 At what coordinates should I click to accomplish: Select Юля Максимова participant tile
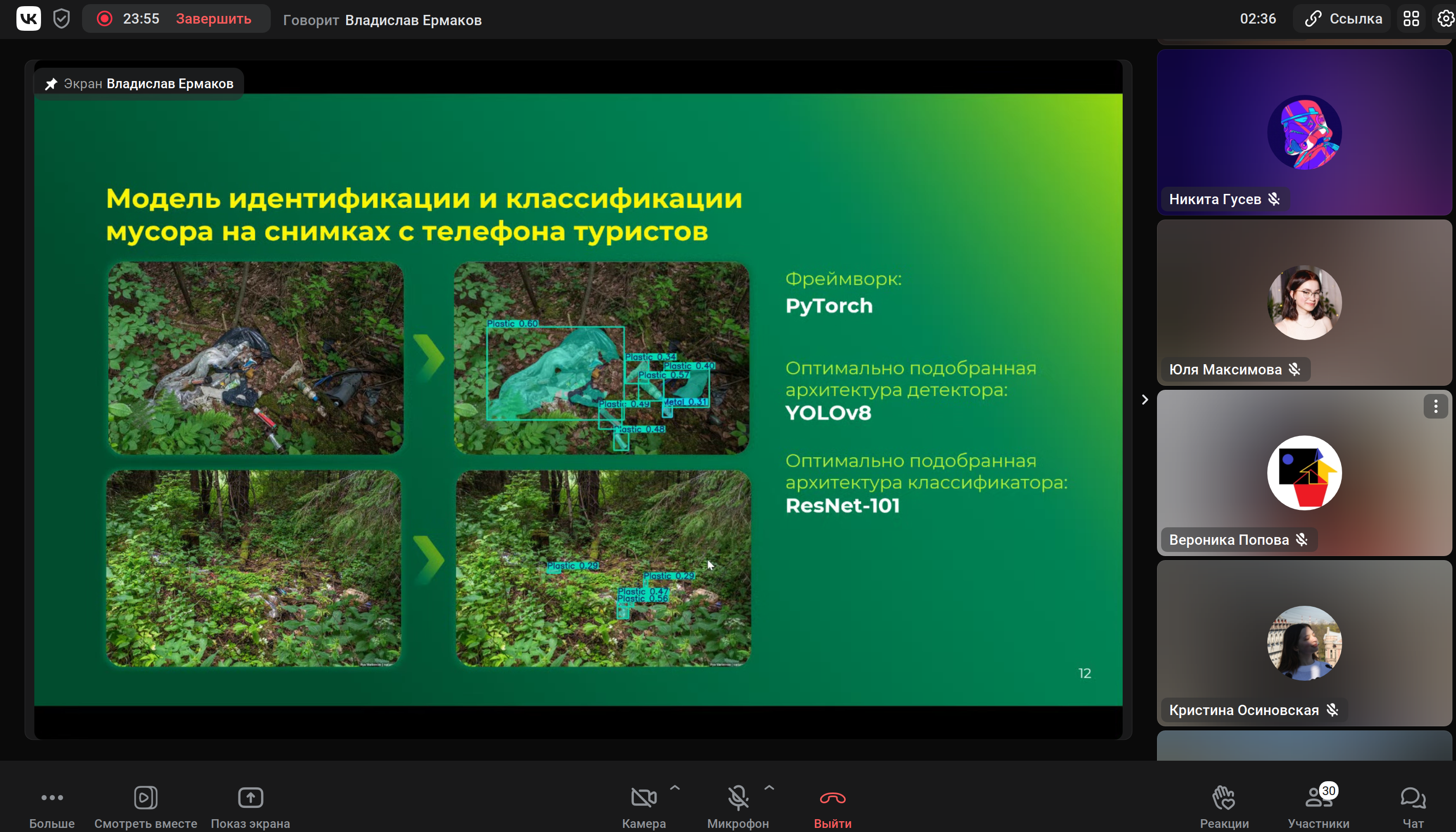1304,302
